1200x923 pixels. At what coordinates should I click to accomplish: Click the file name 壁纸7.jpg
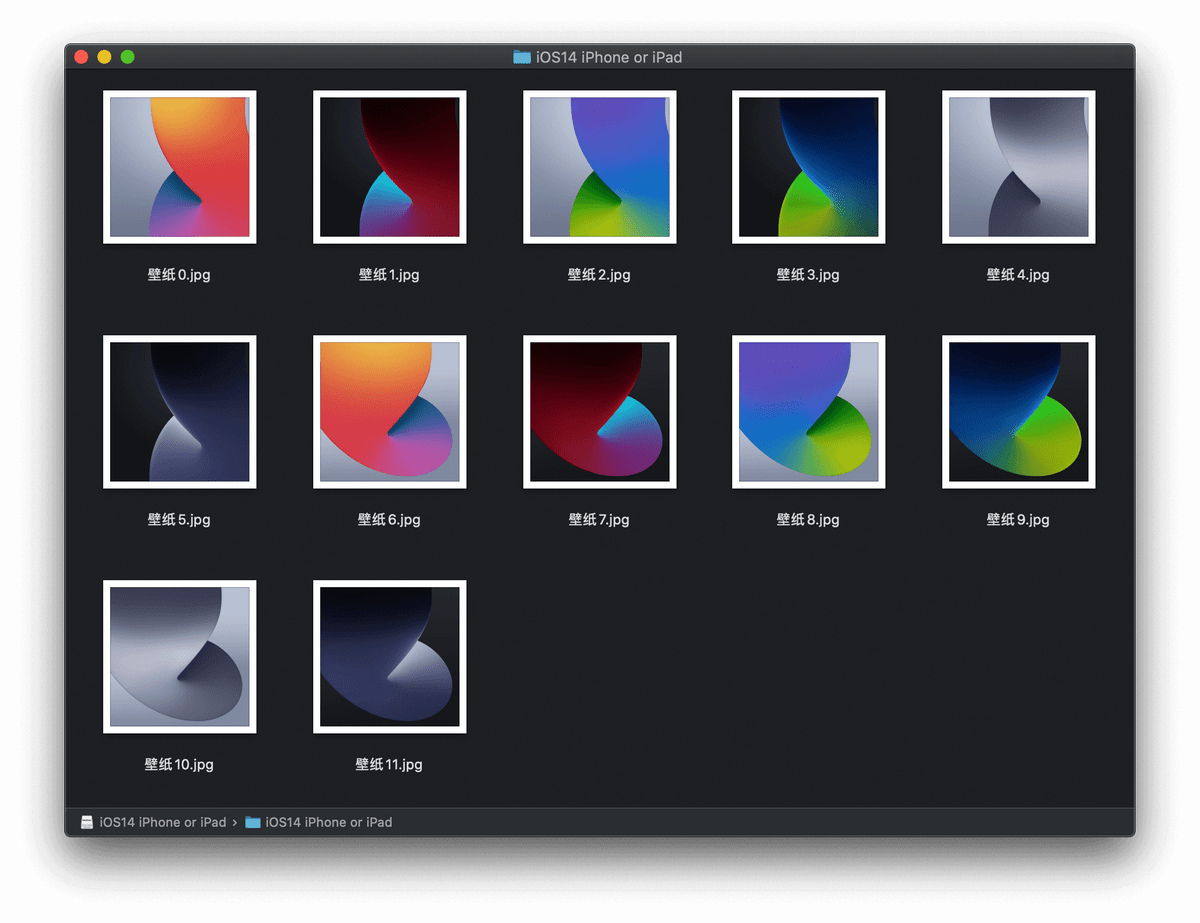point(599,520)
